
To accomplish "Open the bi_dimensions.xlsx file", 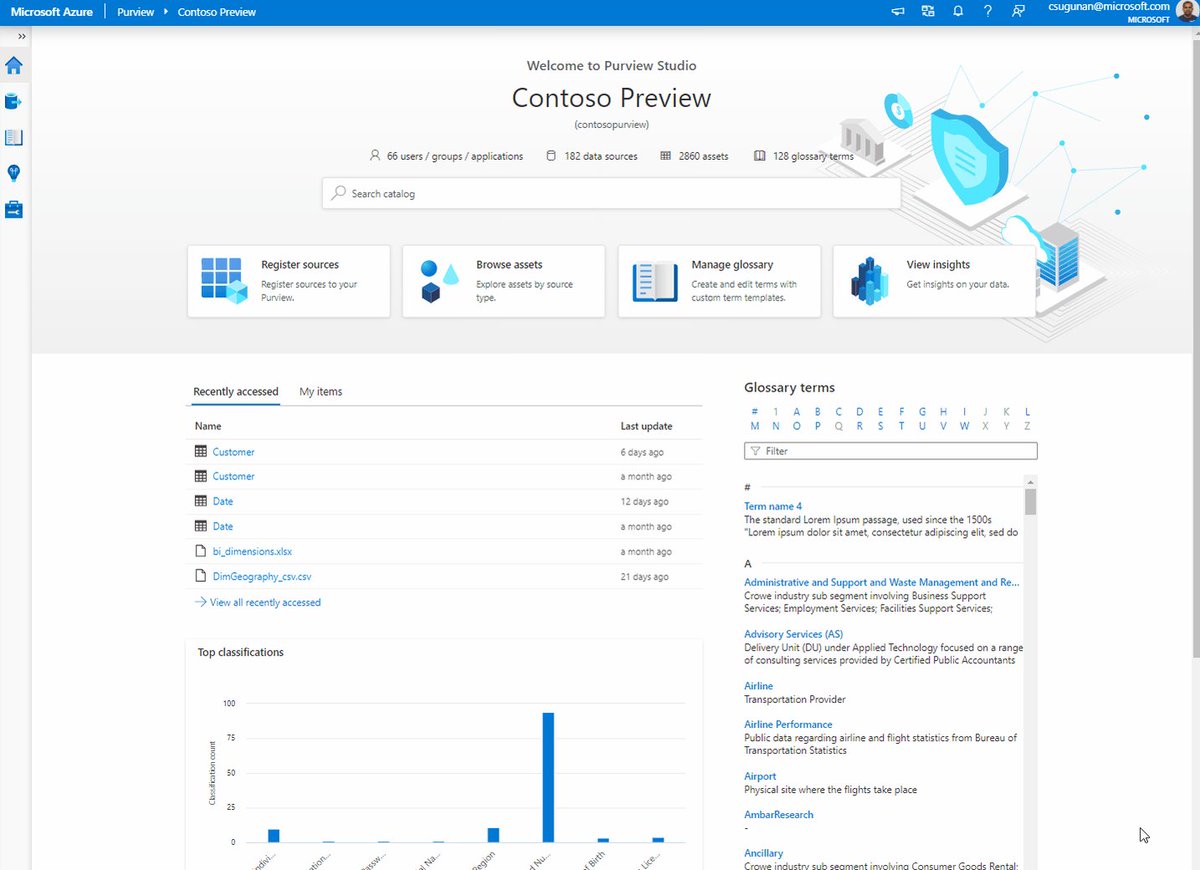I will [x=252, y=551].
